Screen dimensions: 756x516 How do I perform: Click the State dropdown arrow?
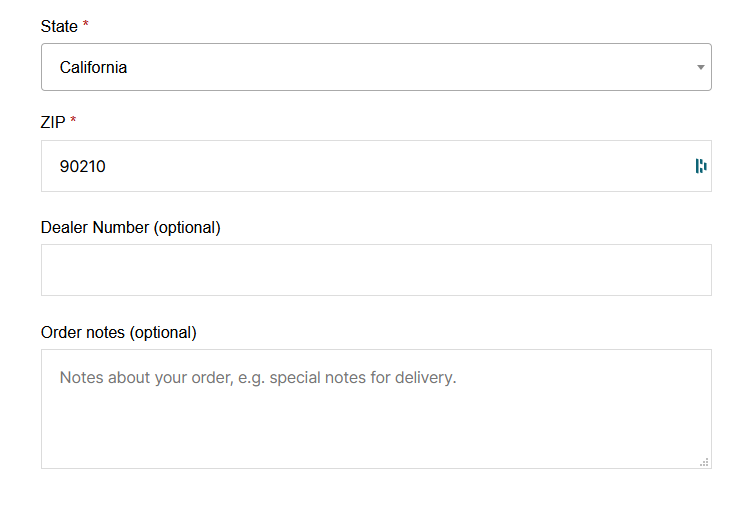(x=700, y=68)
